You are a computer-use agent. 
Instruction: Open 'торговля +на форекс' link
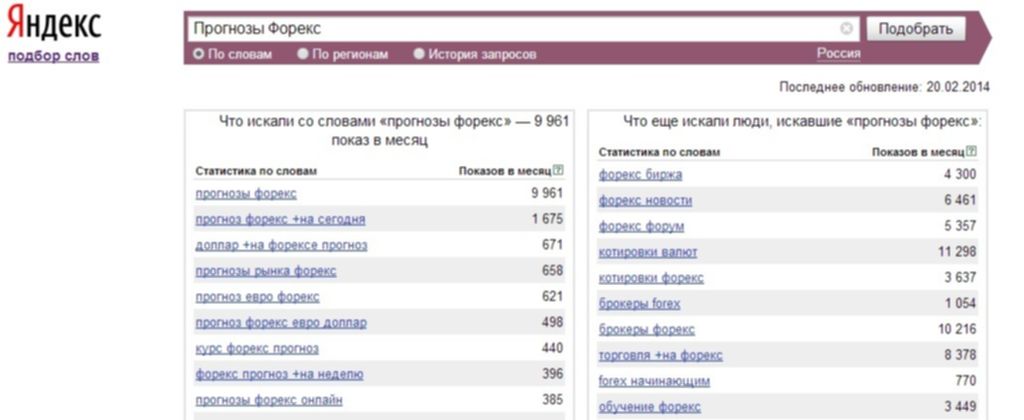coord(661,355)
